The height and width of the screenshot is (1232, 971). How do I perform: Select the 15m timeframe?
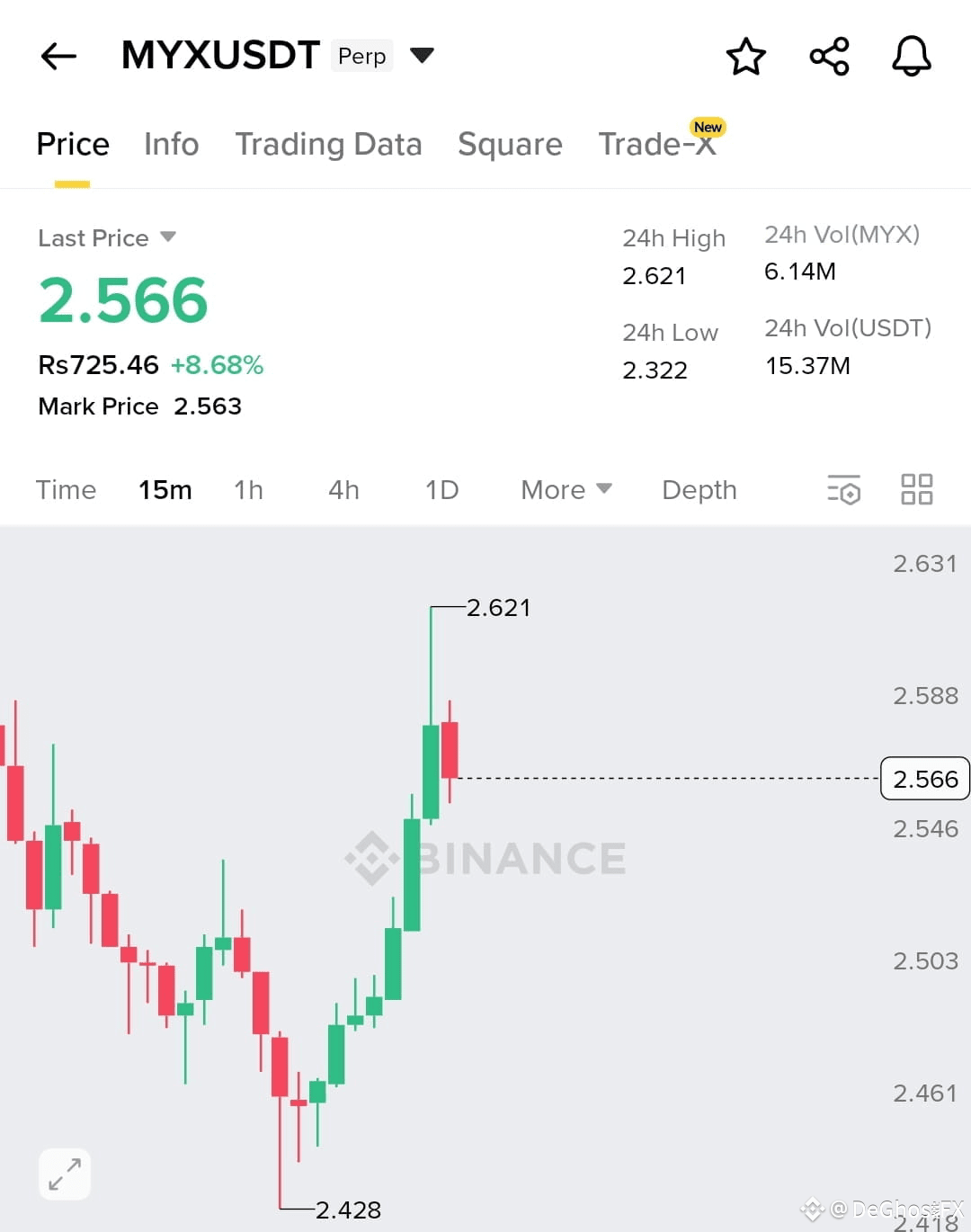click(x=165, y=490)
